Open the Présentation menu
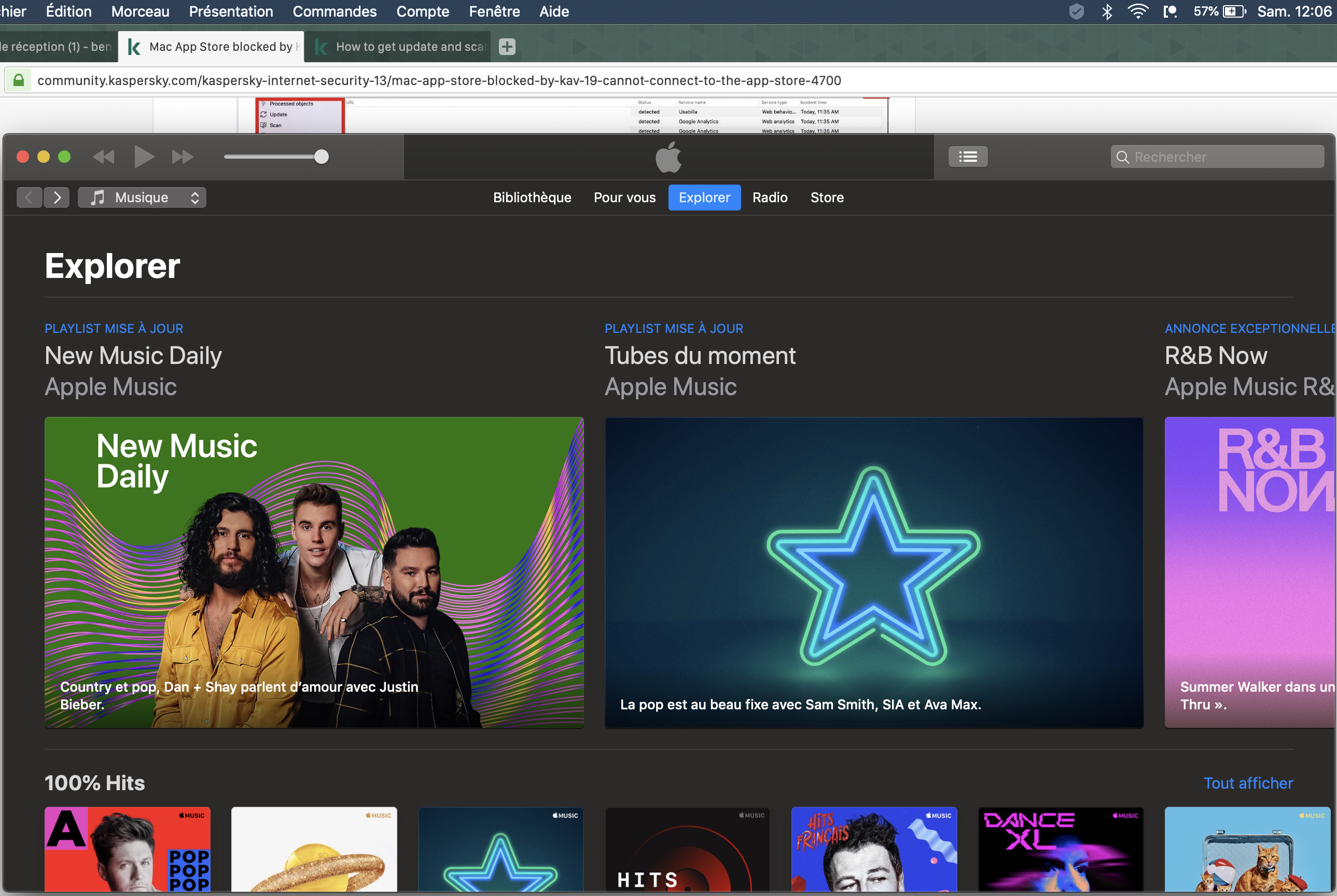The width and height of the screenshot is (1337, 896). pyautogui.click(x=231, y=11)
